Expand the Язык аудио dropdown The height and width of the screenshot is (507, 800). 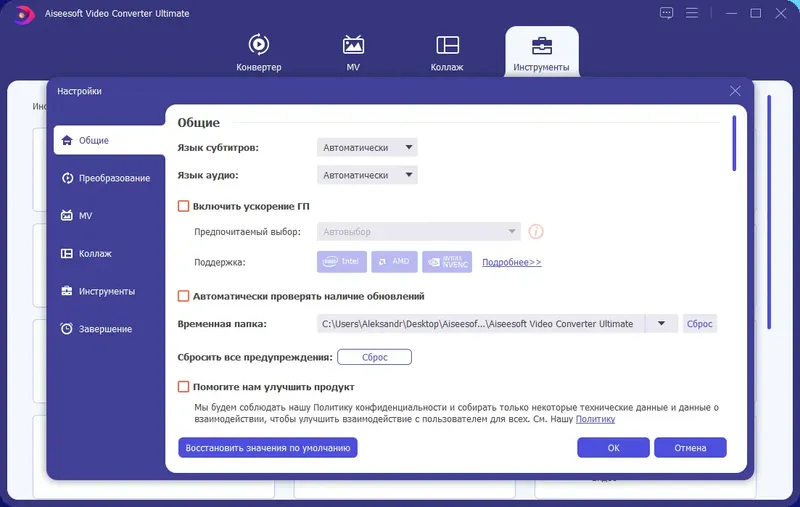point(367,175)
